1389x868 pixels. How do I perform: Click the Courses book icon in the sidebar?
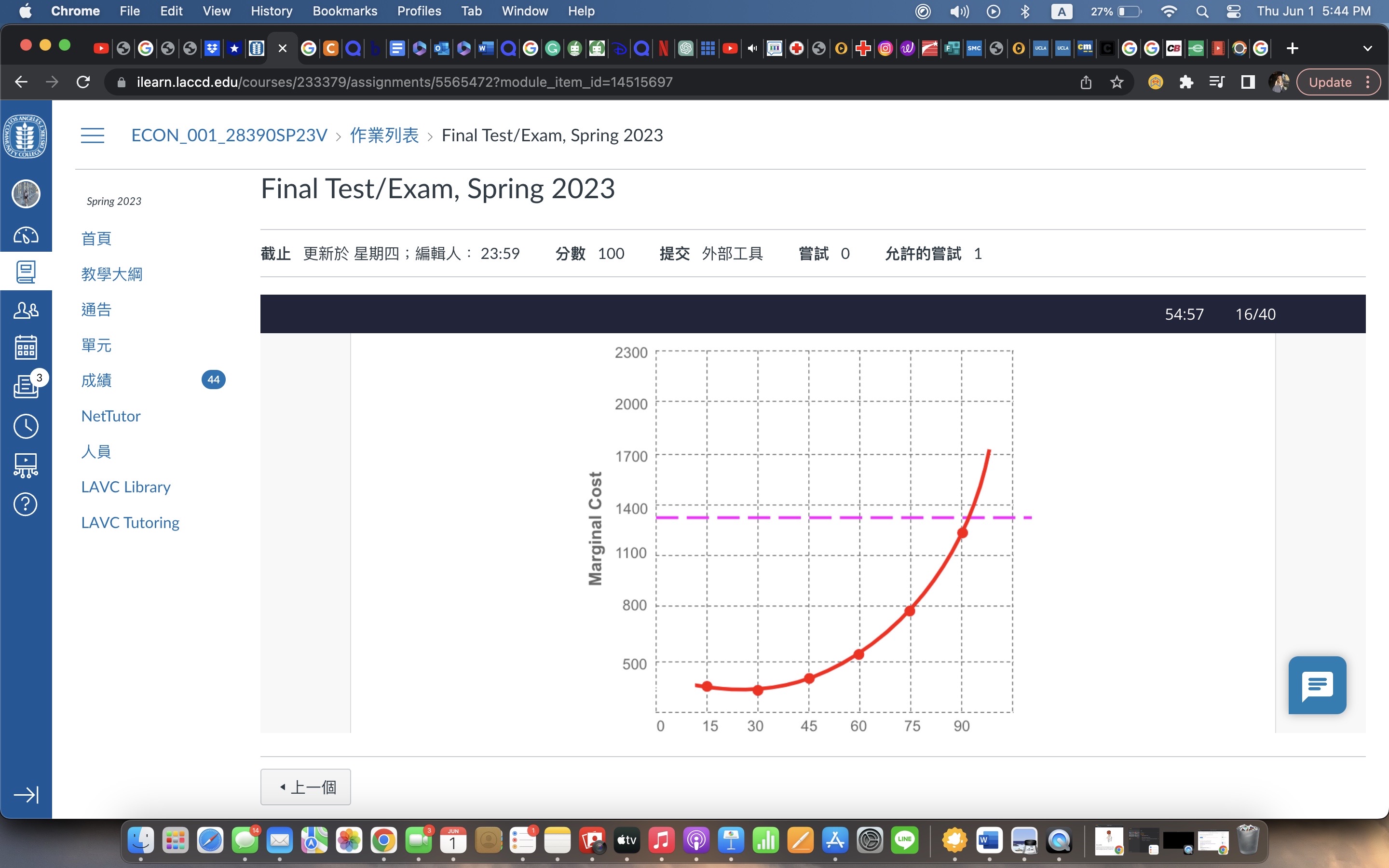click(25, 271)
